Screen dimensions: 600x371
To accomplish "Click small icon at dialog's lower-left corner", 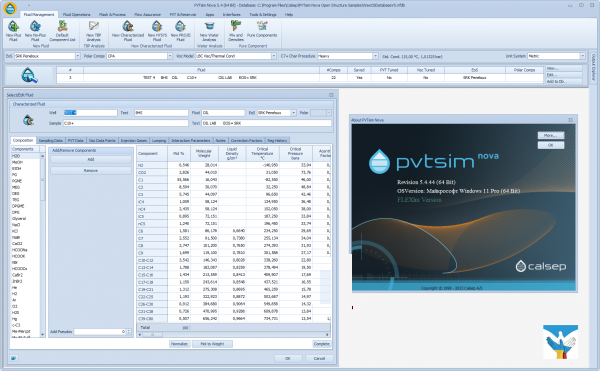I will click(14, 358).
